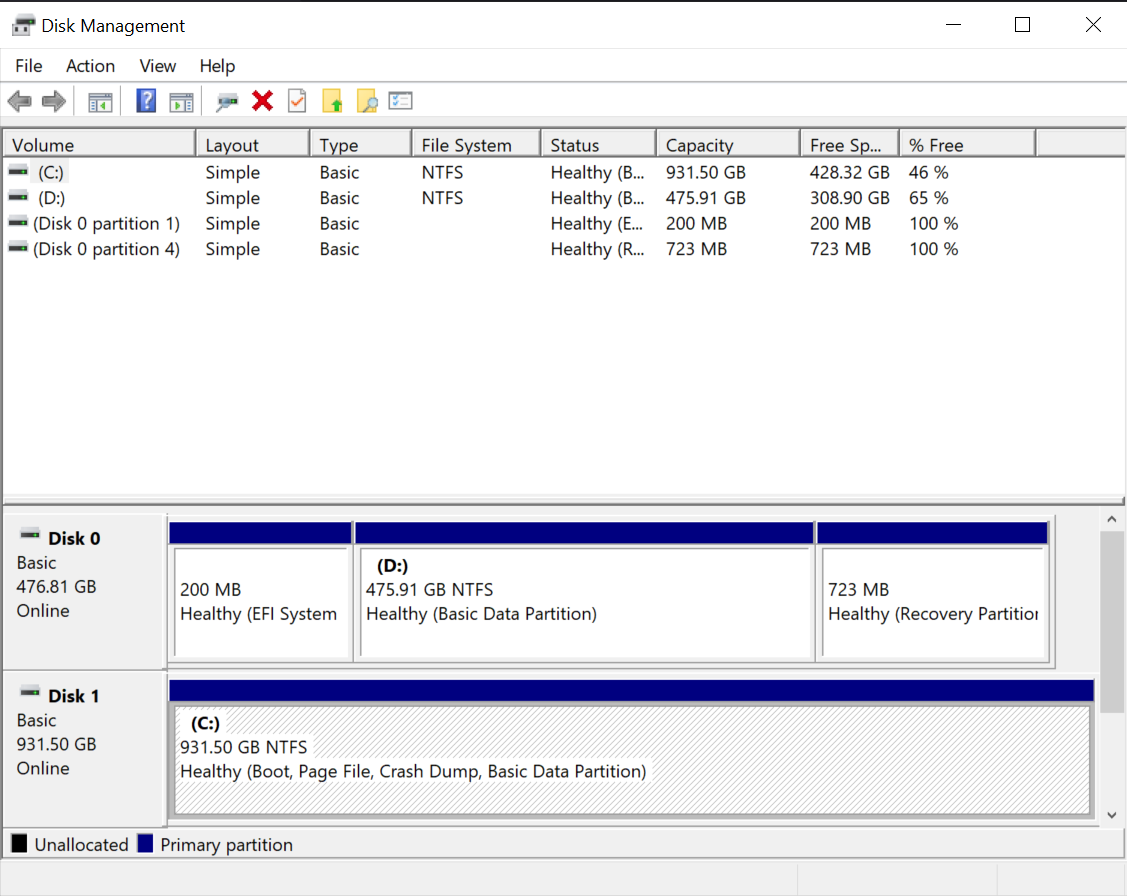Viewport: 1127px width, 896px height.
Task: Open Help via blue question mark icon
Action: coord(147,101)
